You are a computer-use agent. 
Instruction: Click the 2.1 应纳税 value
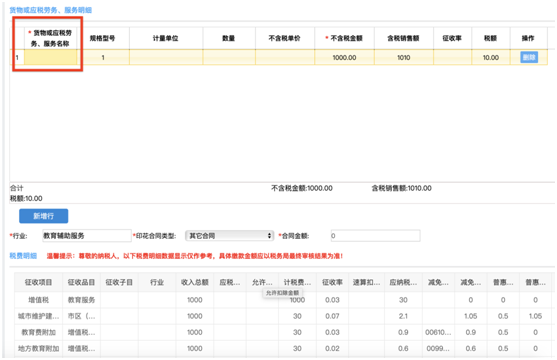[403, 316]
